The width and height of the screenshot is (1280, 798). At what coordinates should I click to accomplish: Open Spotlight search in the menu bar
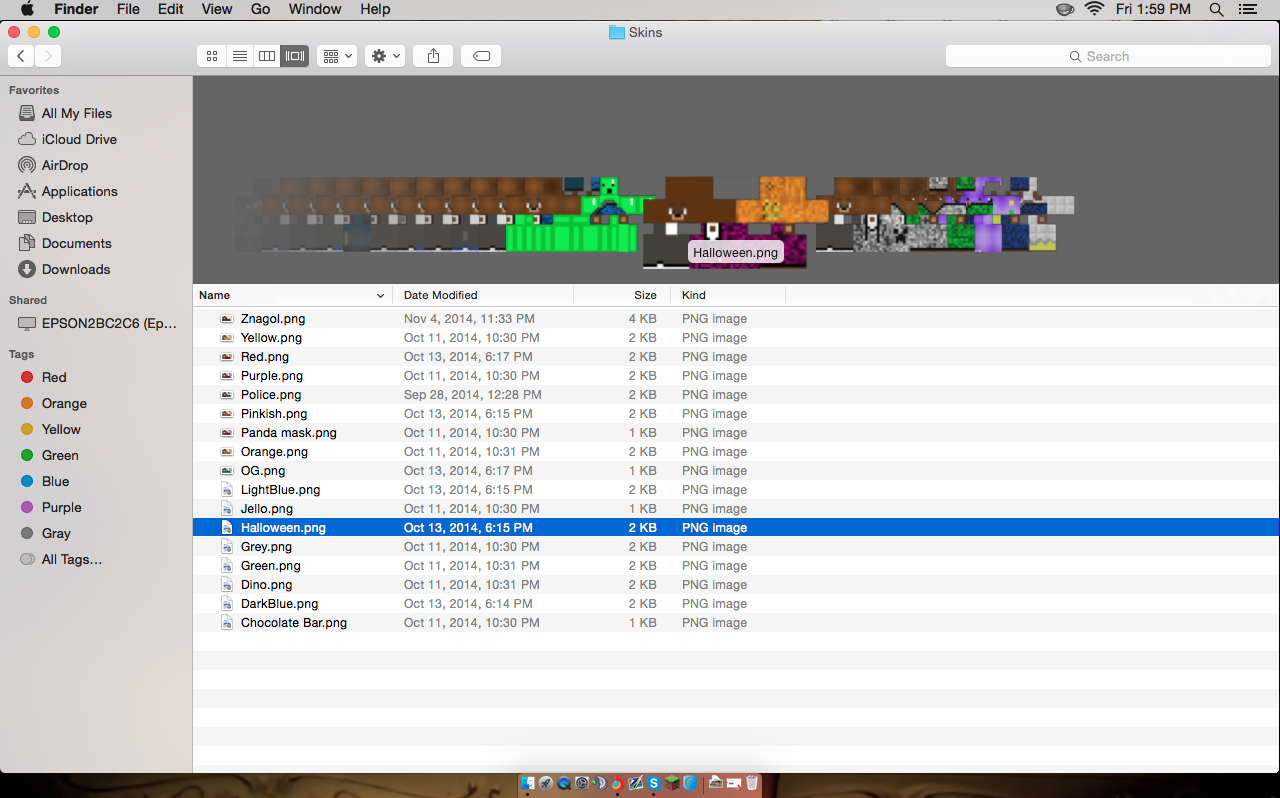pyautogui.click(x=1216, y=9)
